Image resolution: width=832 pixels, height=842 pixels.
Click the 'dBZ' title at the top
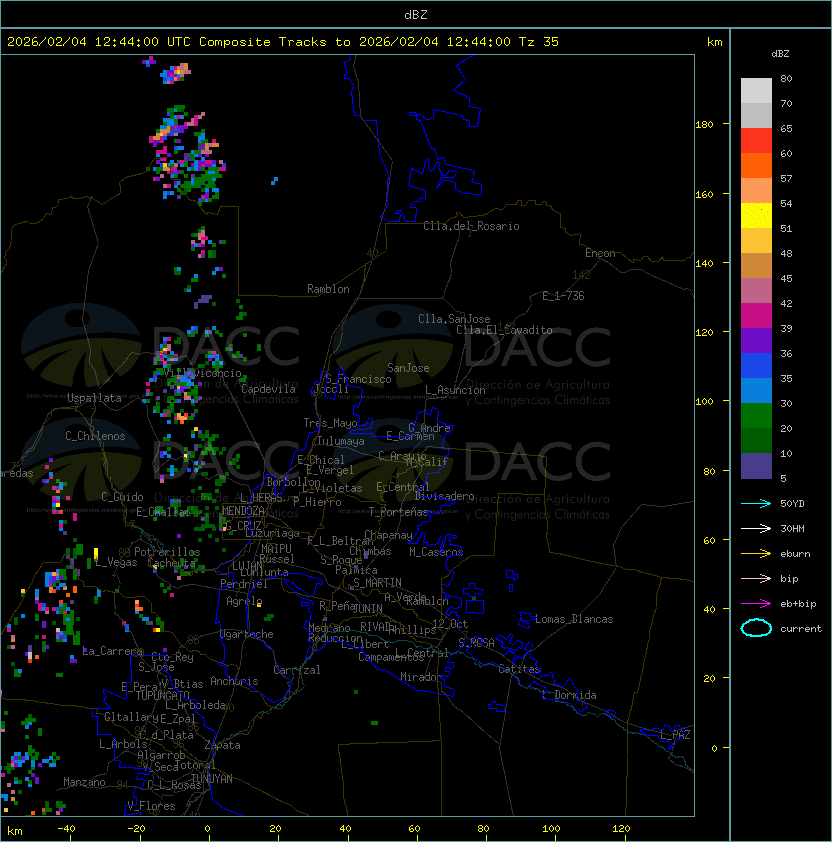416,15
